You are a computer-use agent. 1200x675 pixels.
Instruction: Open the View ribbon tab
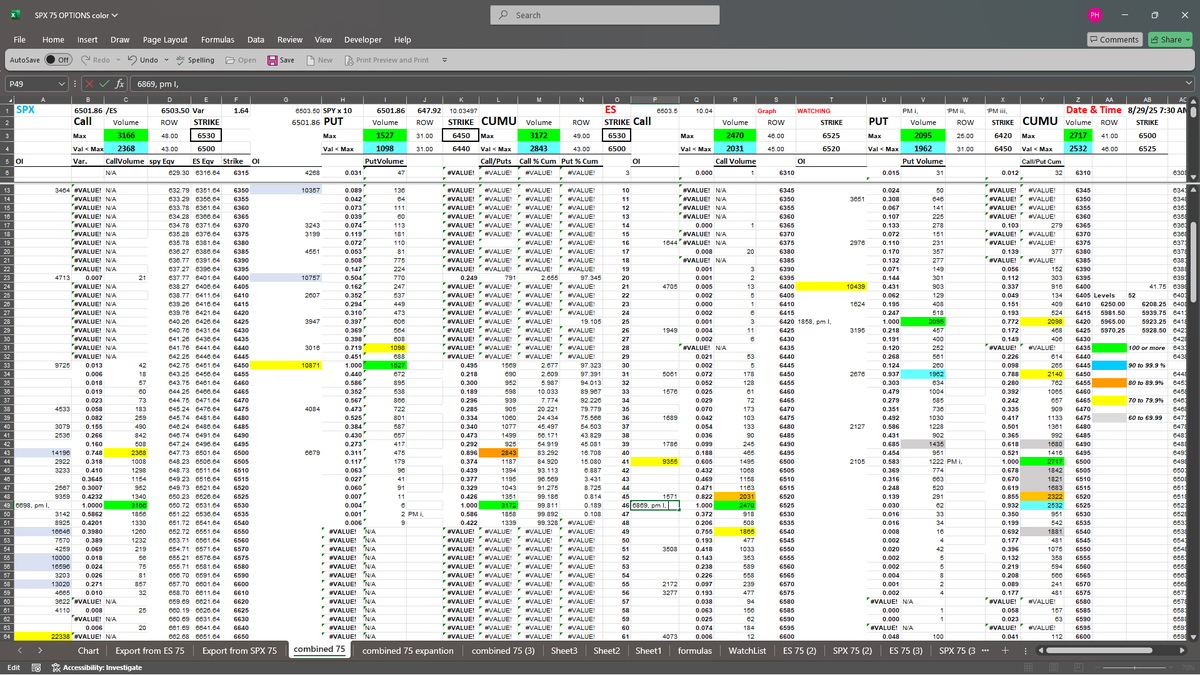pyautogui.click(x=323, y=39)
